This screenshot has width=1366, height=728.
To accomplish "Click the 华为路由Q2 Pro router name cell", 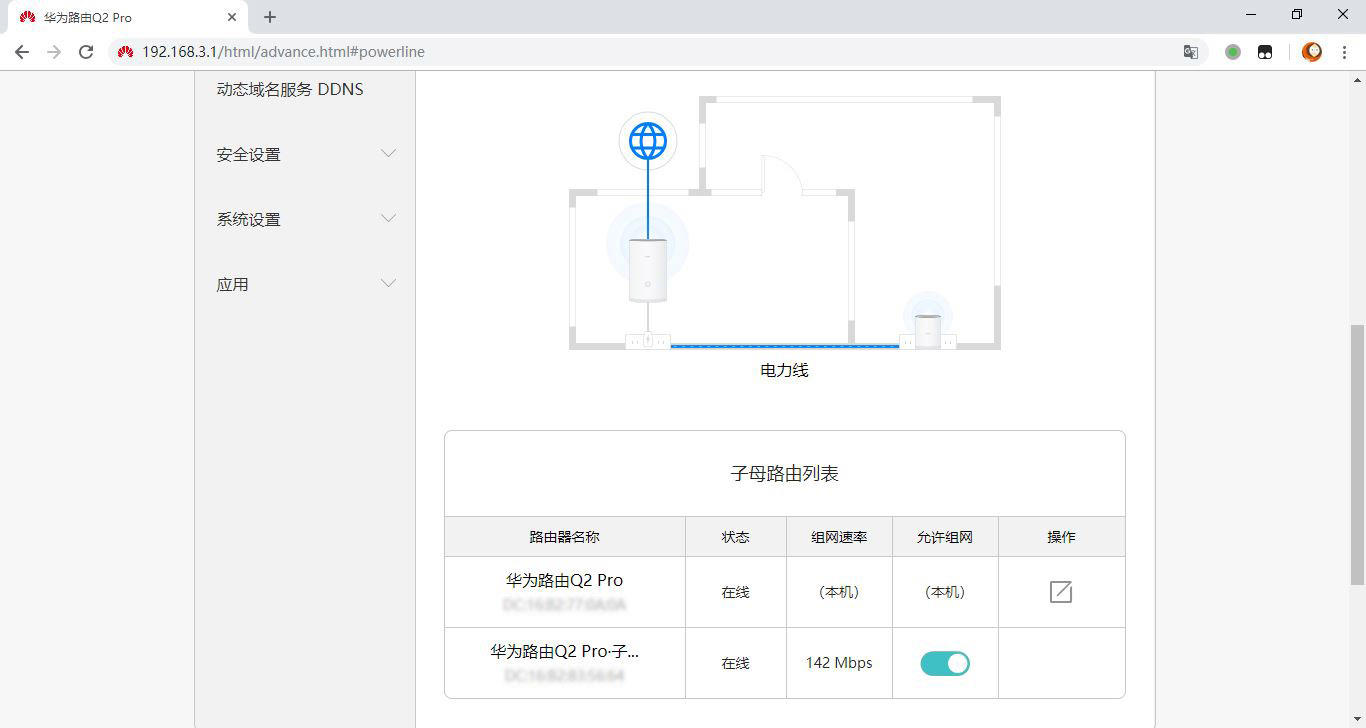I will pyautogui.click(x=564, y=592).
